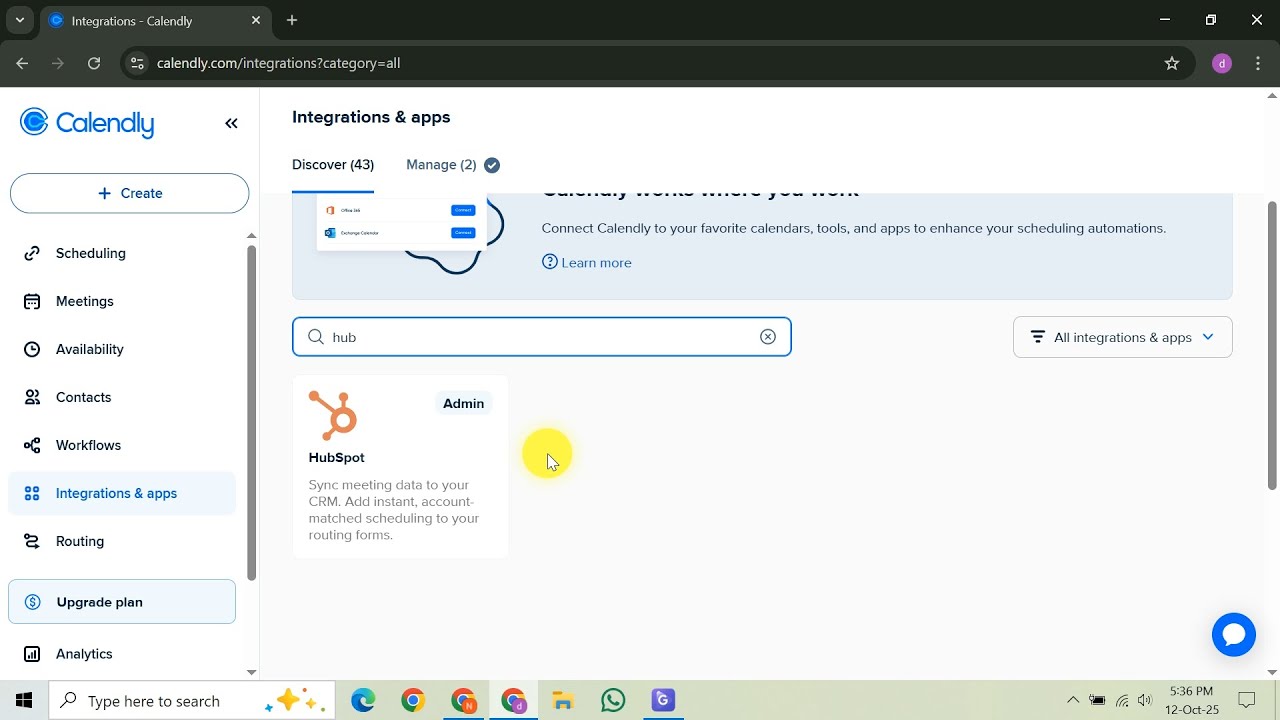Click the main page vertical scrollbar
Viewport: 1280px width, 720px height.
click(1272, 345)
